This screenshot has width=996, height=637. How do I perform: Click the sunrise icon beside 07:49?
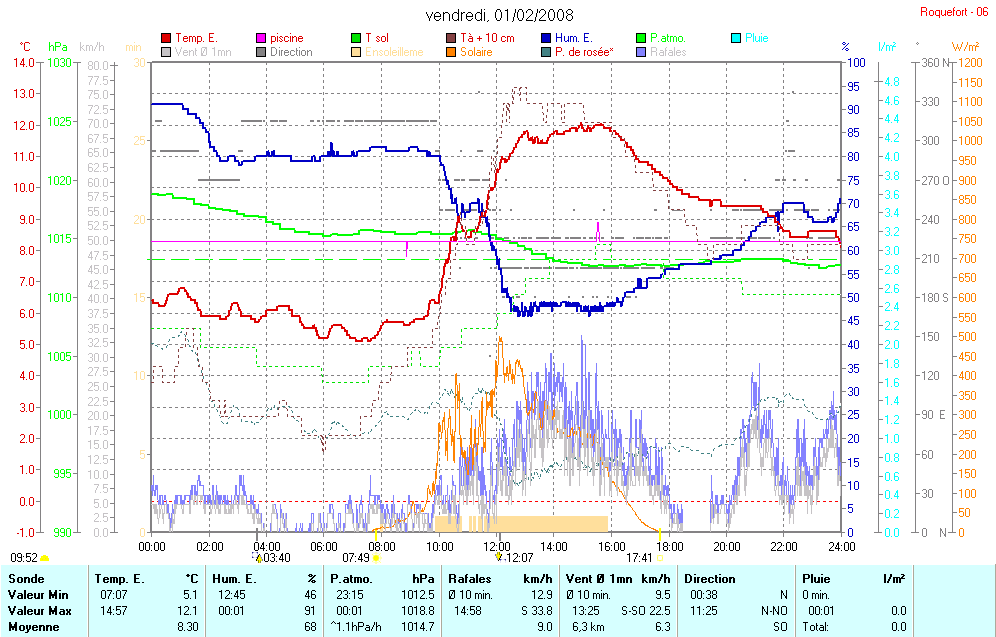click(376, 558)
